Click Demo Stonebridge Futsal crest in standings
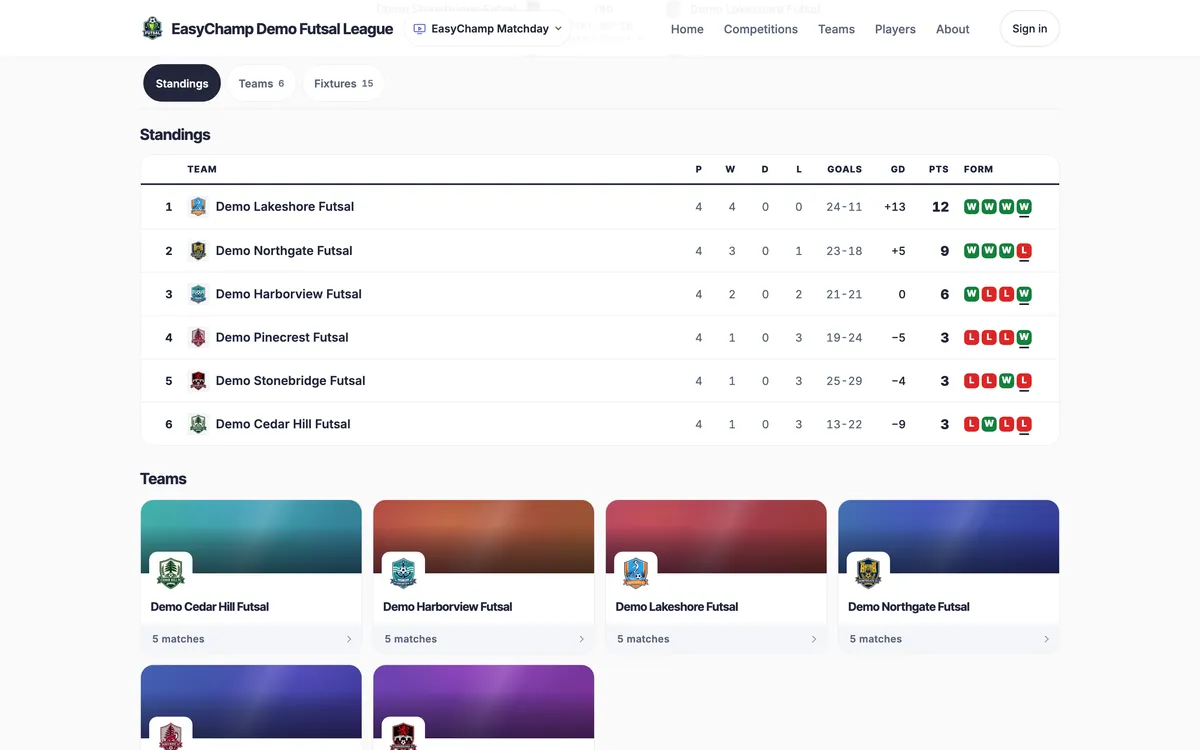The height and width of the screenshot is (750, 1200). pos(198,381)
